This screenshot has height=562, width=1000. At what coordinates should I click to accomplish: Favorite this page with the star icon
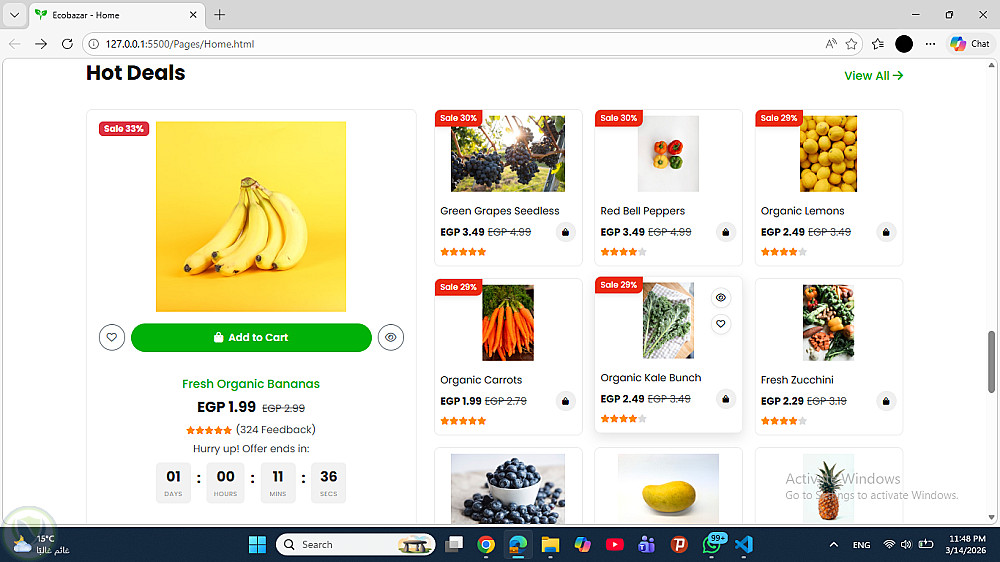[851, 44]
